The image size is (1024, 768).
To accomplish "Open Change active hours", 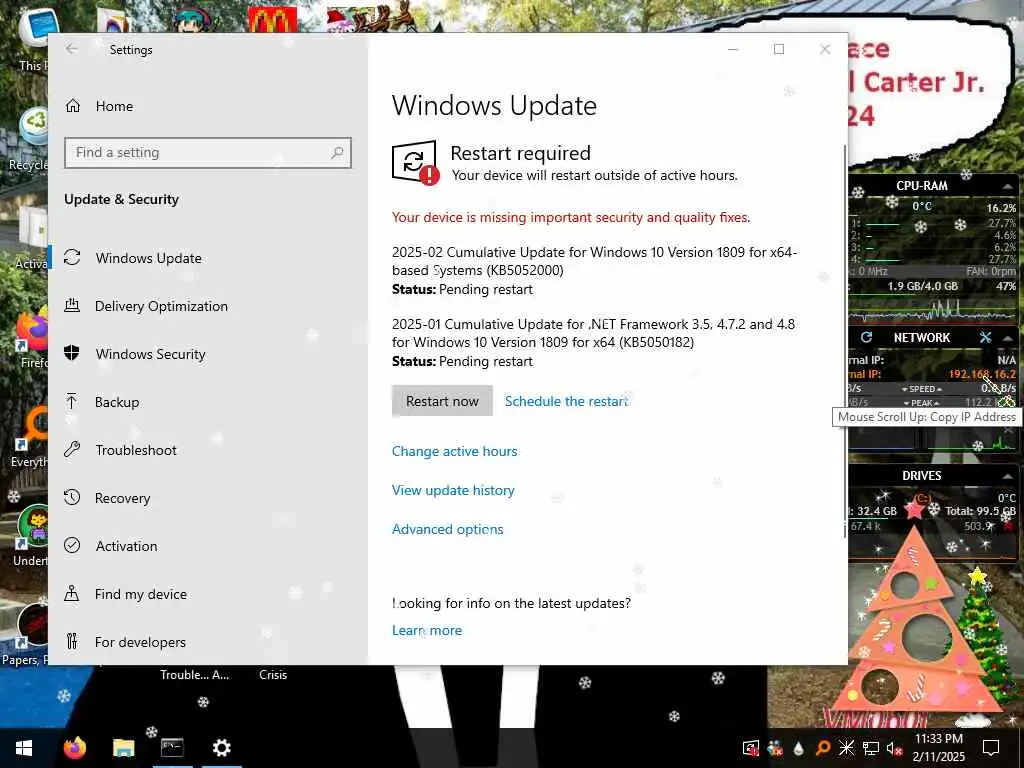I will click(455, 451).
